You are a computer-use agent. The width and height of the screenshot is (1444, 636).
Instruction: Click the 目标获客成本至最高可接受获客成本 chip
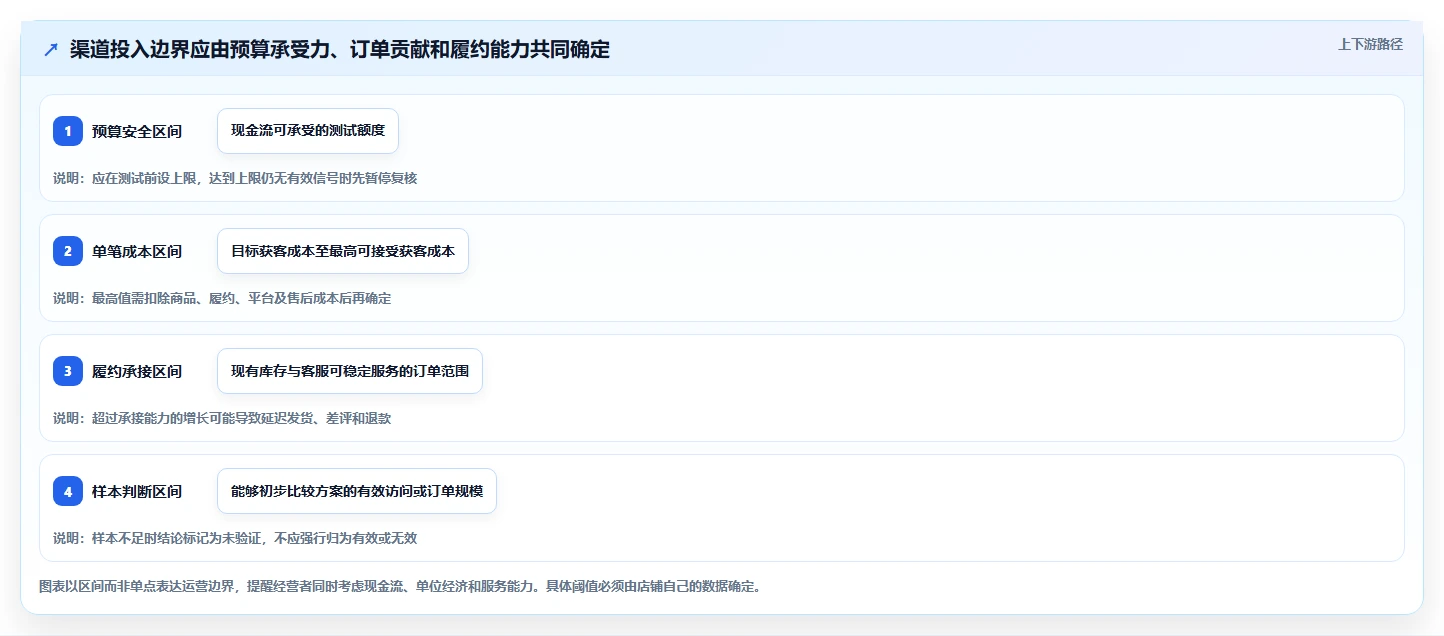coord(343,251)
